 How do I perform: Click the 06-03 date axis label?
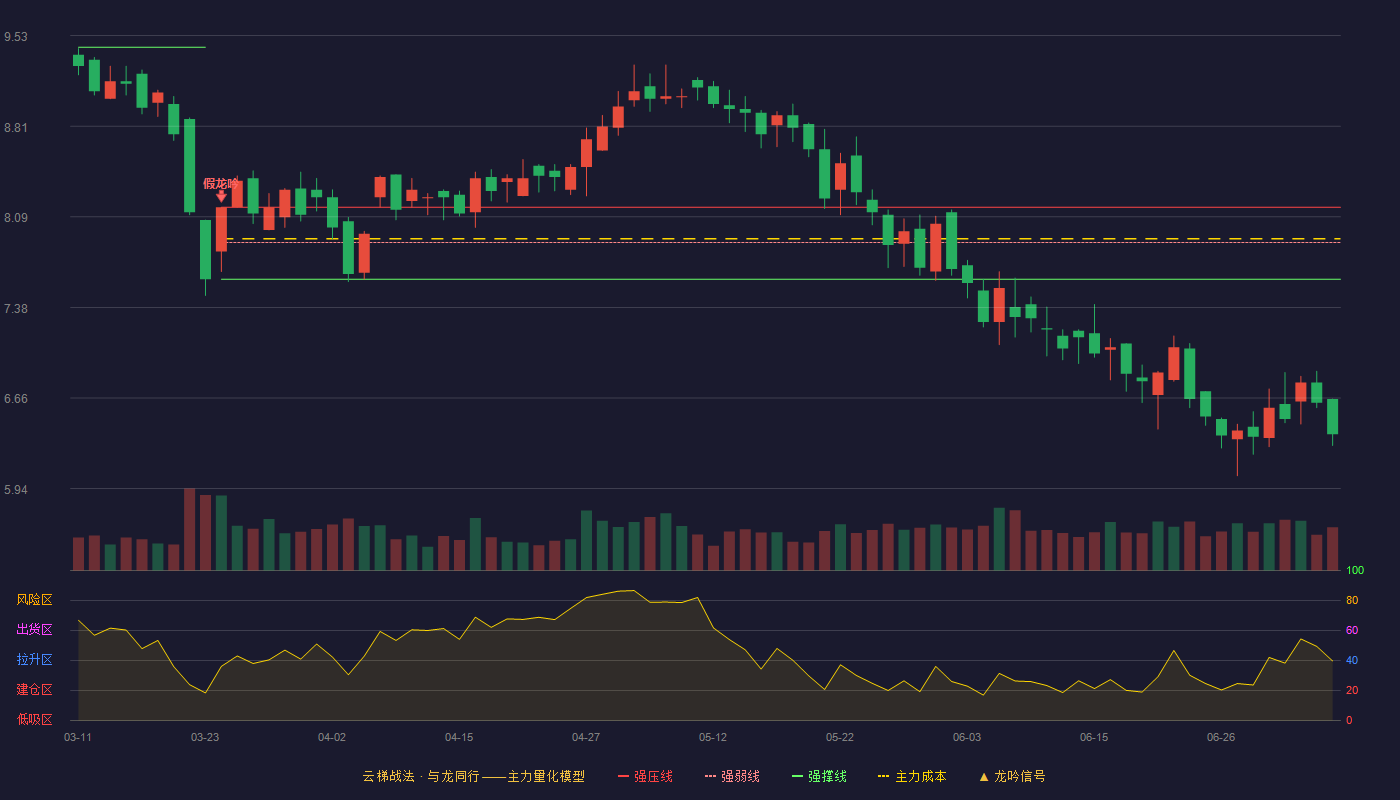click(967, 737)
